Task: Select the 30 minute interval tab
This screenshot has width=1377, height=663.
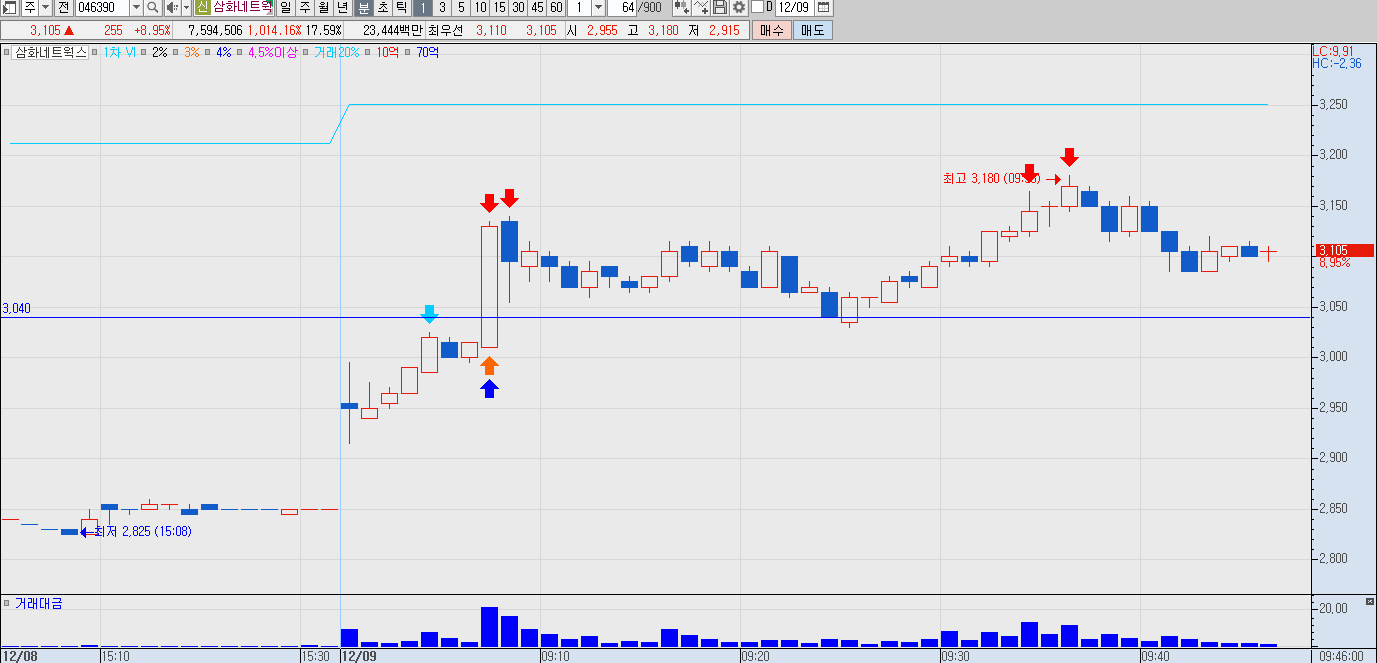Action: (x=519, y=7)
